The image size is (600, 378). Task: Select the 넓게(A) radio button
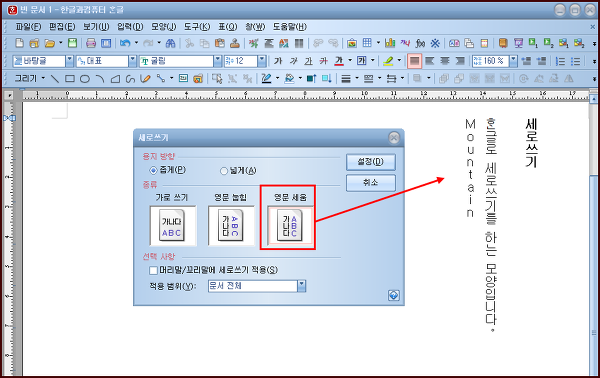(x=224, y=171)
